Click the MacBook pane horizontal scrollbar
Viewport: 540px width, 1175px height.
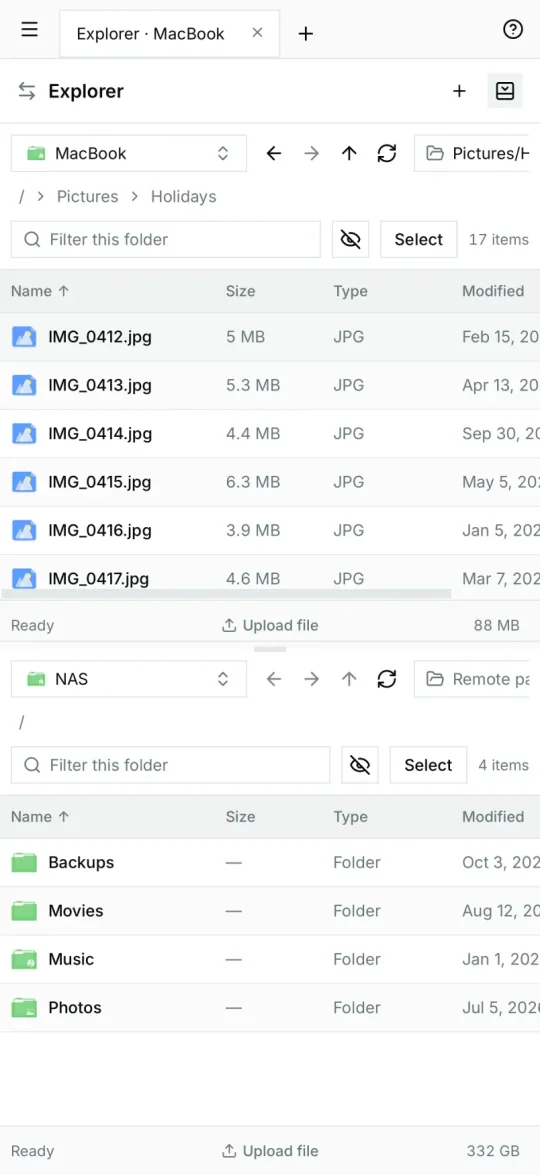coord(226,593)
